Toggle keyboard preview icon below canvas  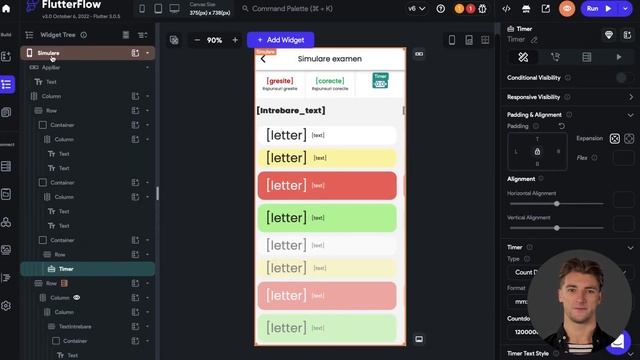click(x=419, y=339)
